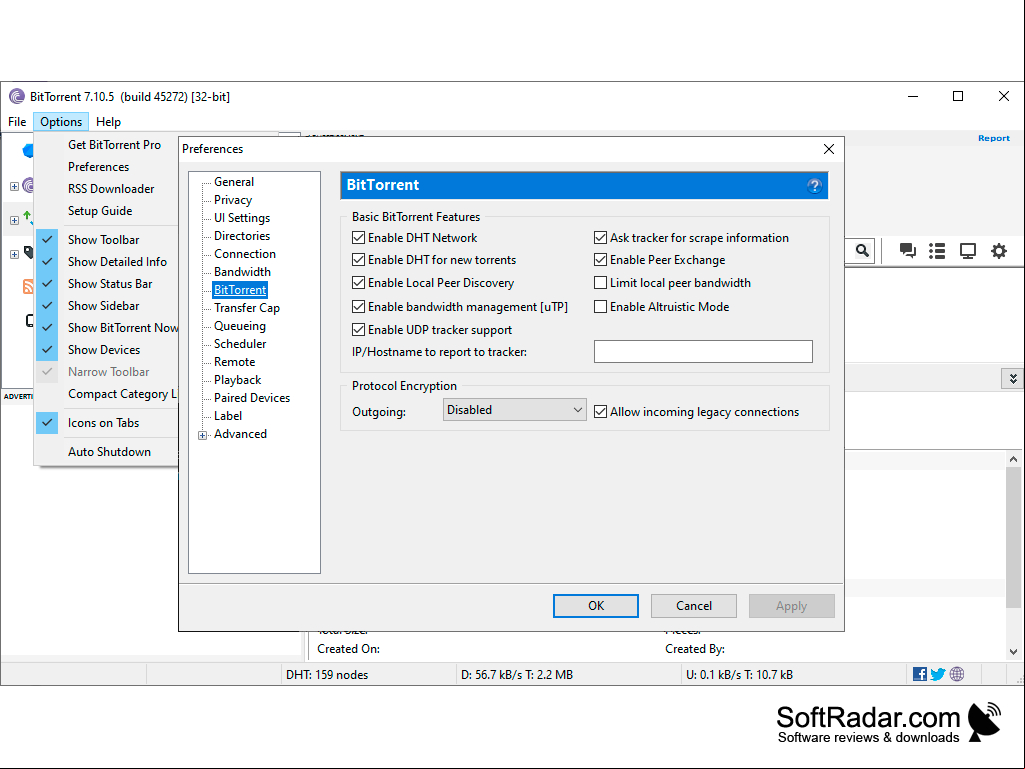Image resolution: width=1025 pixels, height=769 pixels.
Task: Click the search magnifier icon in main window
Action: [x=862, y=250]
